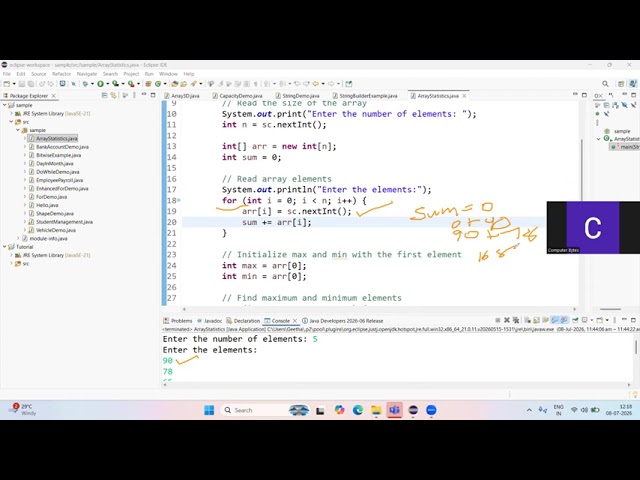The width and height of the screenshot is (640, 480).
Task: Click the console Terminate stop icon
Action: pos(498,320)
